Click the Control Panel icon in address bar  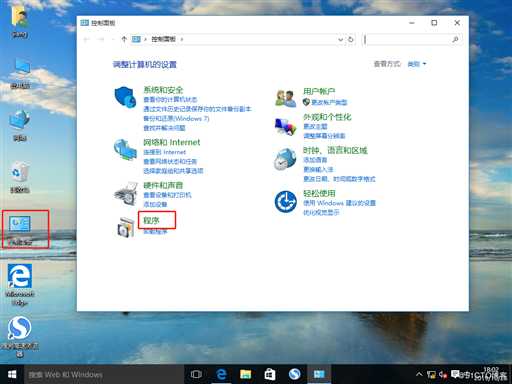[136, 39]
